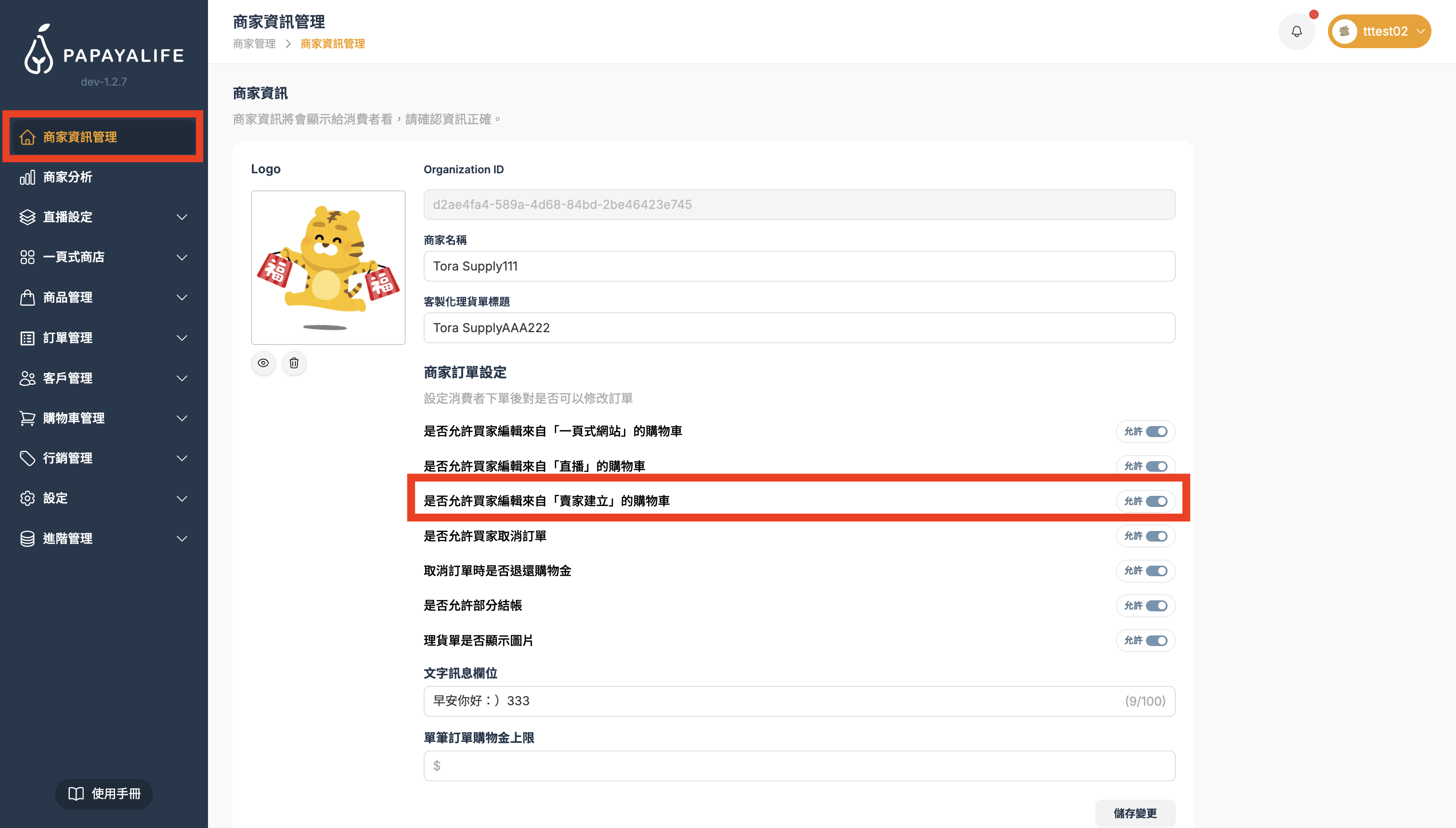Toggle 是否允許部分結帳 switch
Image resolution: width=1456 pixels, height=828 pixels.
coord(1156,606)
